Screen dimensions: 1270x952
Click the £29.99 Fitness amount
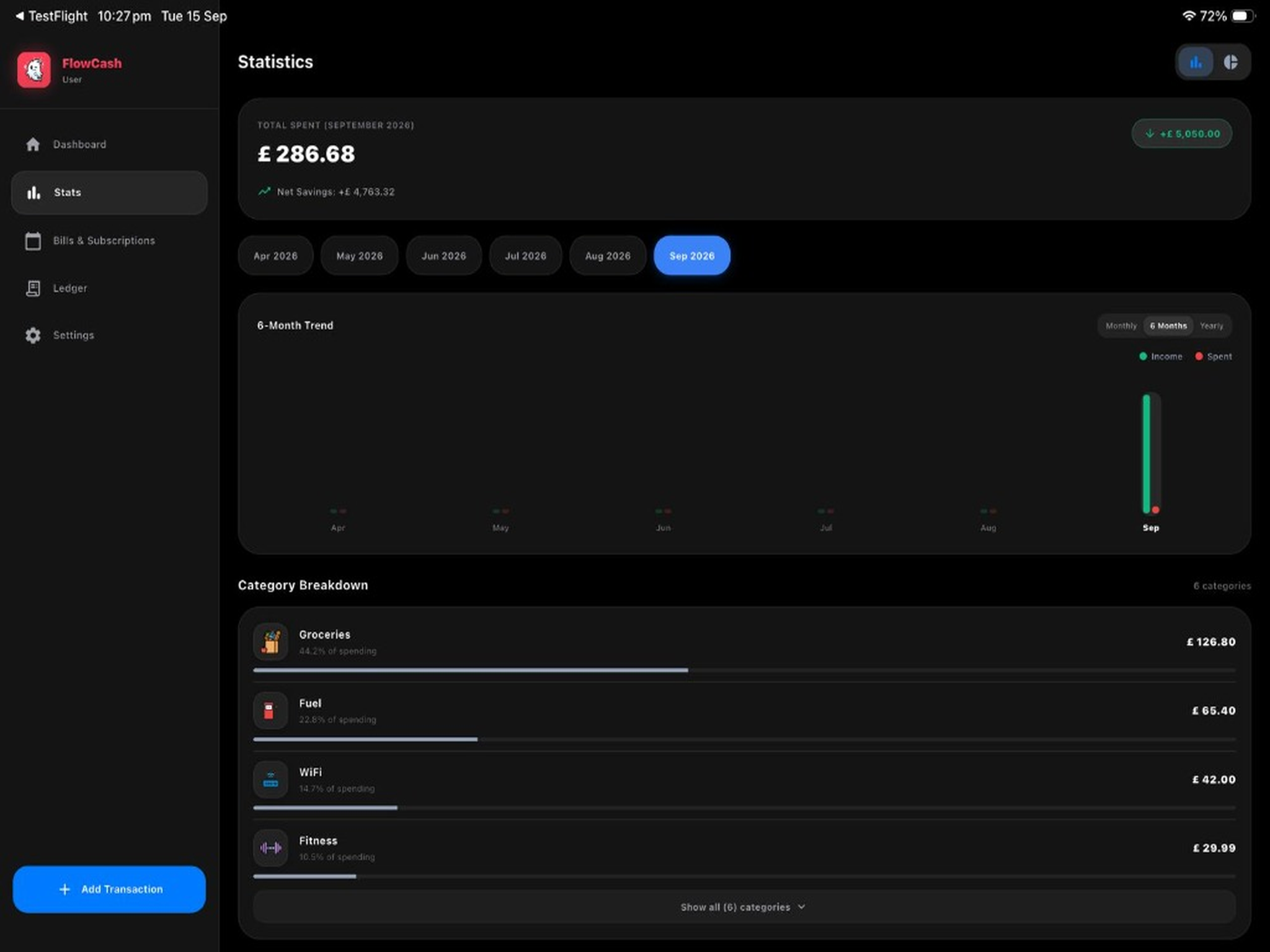(x=1214, y=848)
